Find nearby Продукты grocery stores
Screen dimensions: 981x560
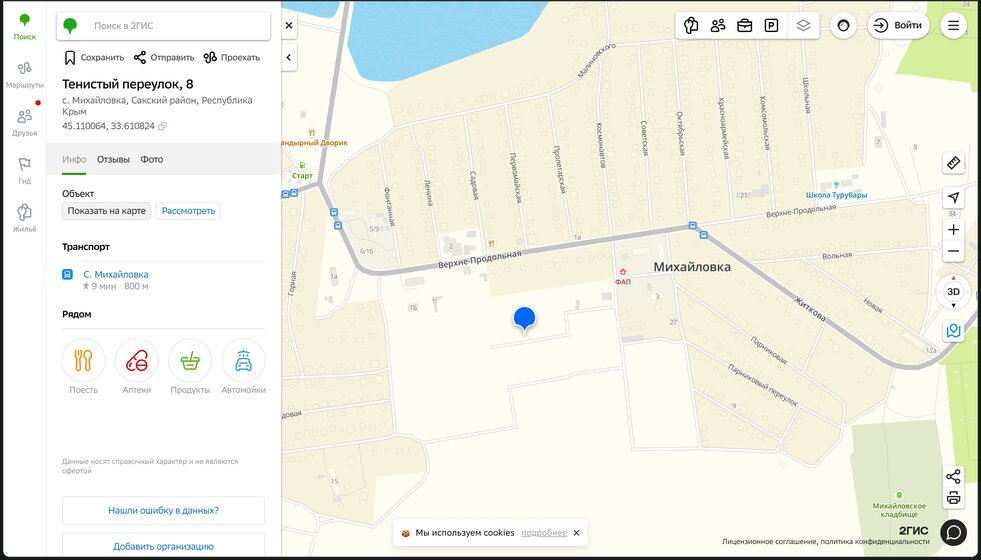pyautogui.click(x=190, y=367)
